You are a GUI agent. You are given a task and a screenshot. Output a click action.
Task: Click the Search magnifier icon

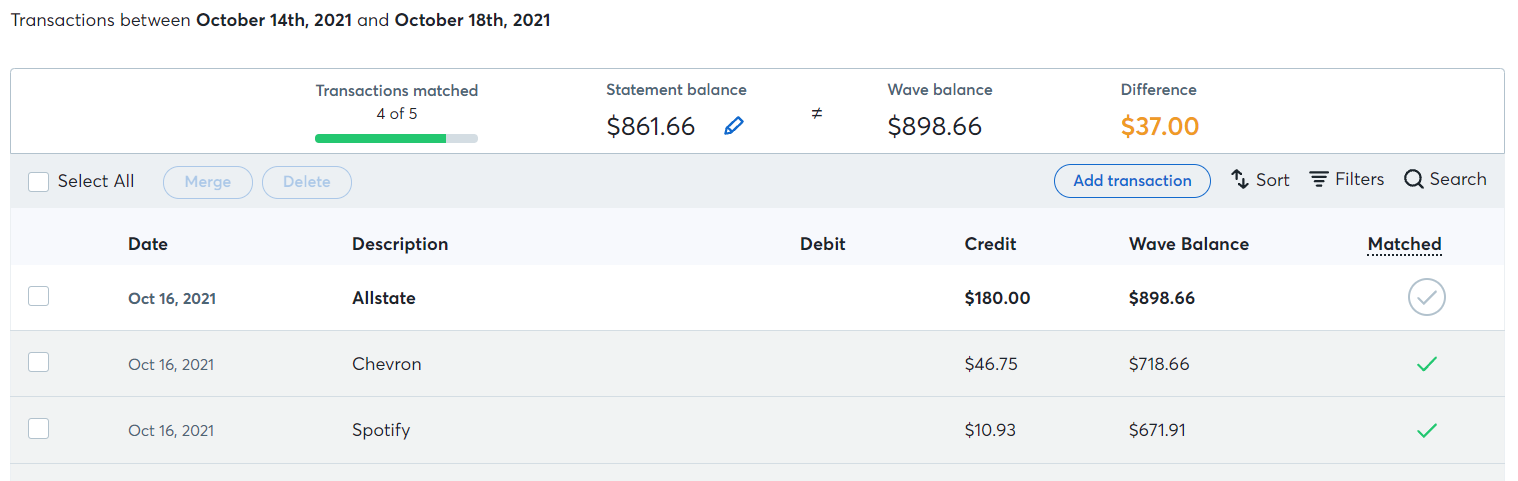pyautogui.click(x=1414, y=180)
